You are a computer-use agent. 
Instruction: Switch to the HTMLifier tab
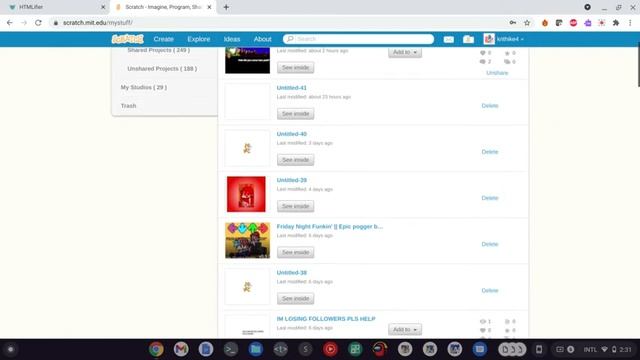click(55, 7)
